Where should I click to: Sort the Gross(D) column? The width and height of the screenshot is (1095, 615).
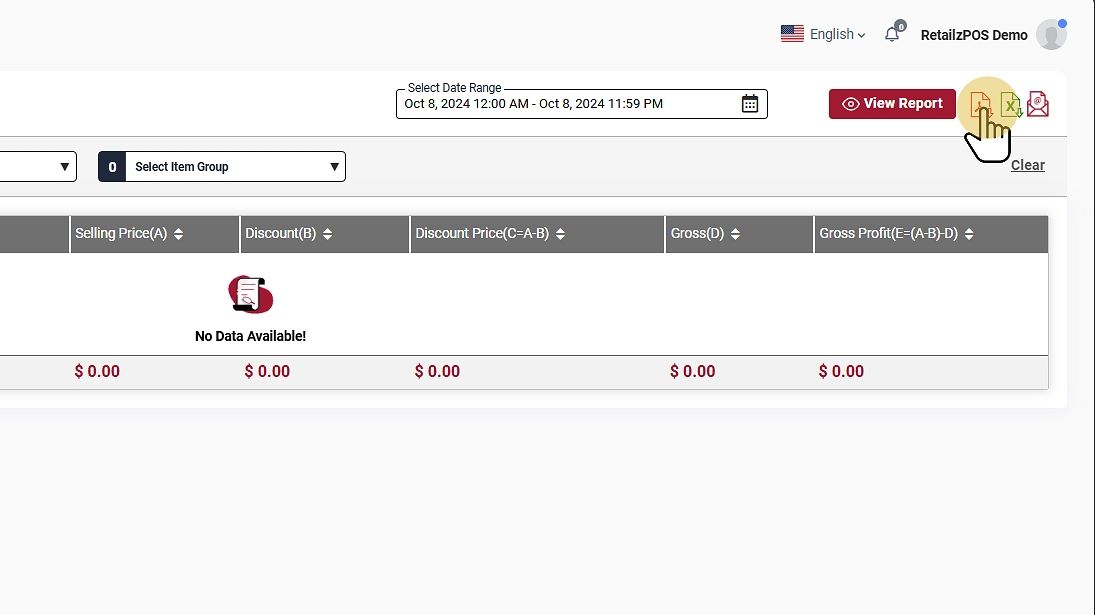click(x=735, y=234)
